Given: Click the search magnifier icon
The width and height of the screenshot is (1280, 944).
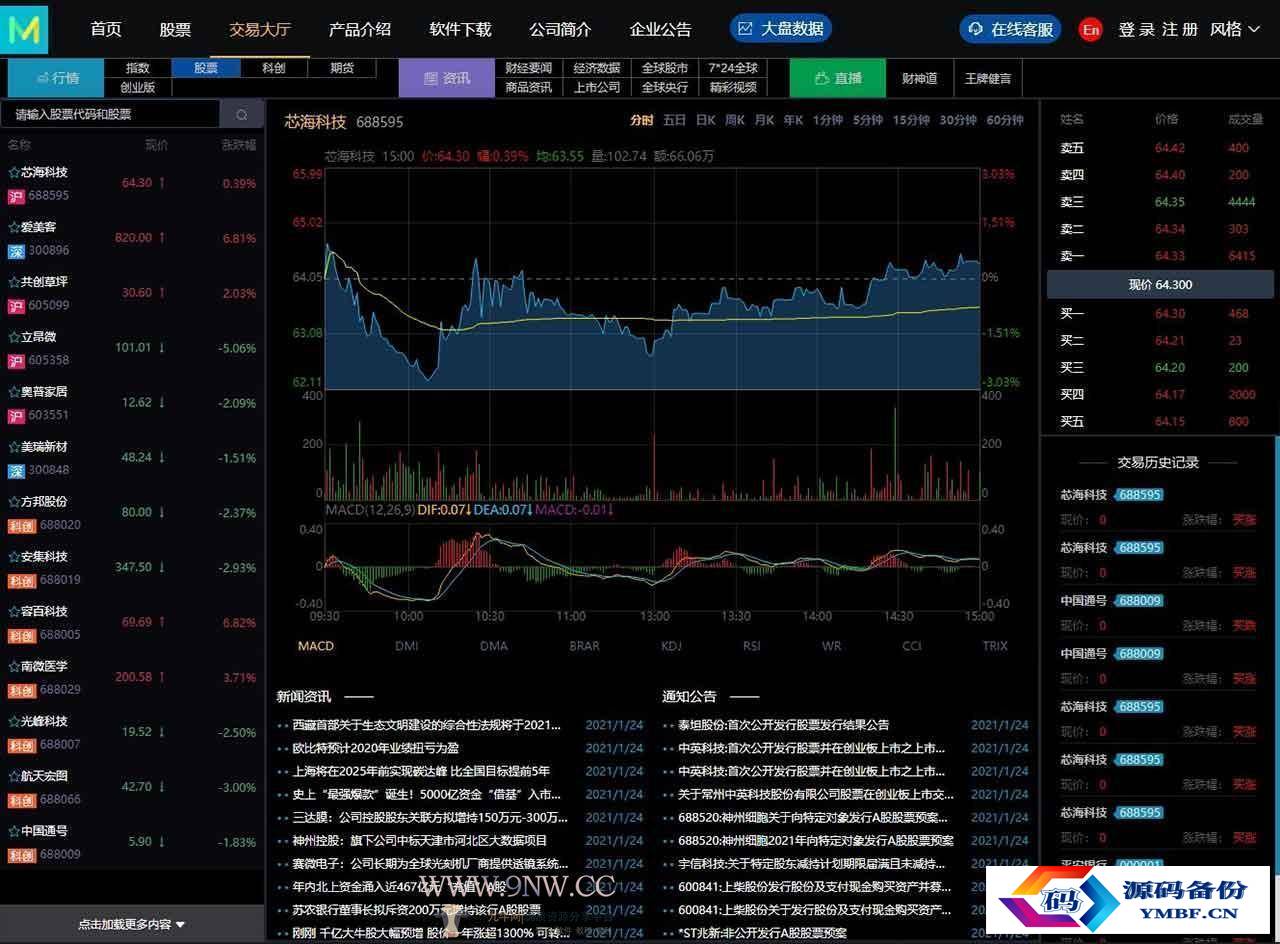Looking at the screenshot, I should [x=242, y=115].
